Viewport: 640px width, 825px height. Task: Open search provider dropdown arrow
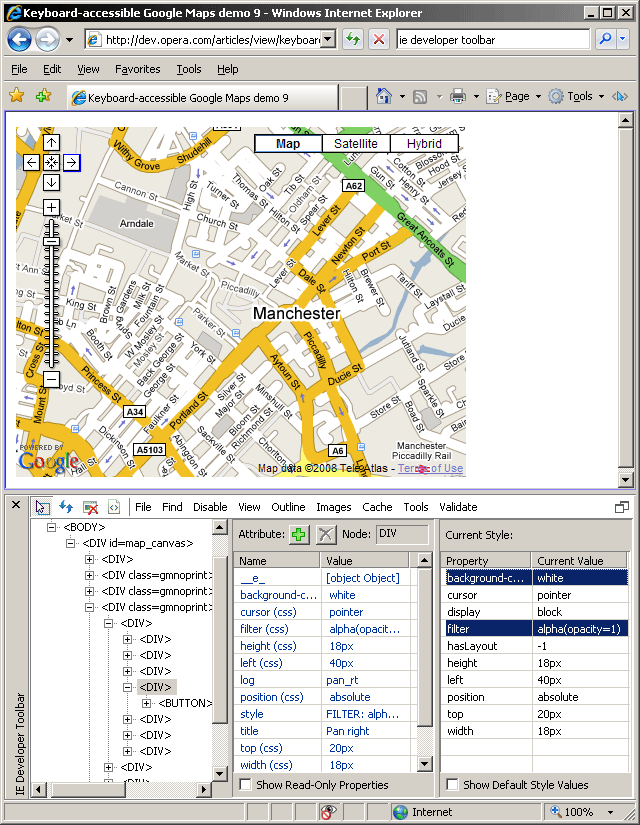[623, 39]
